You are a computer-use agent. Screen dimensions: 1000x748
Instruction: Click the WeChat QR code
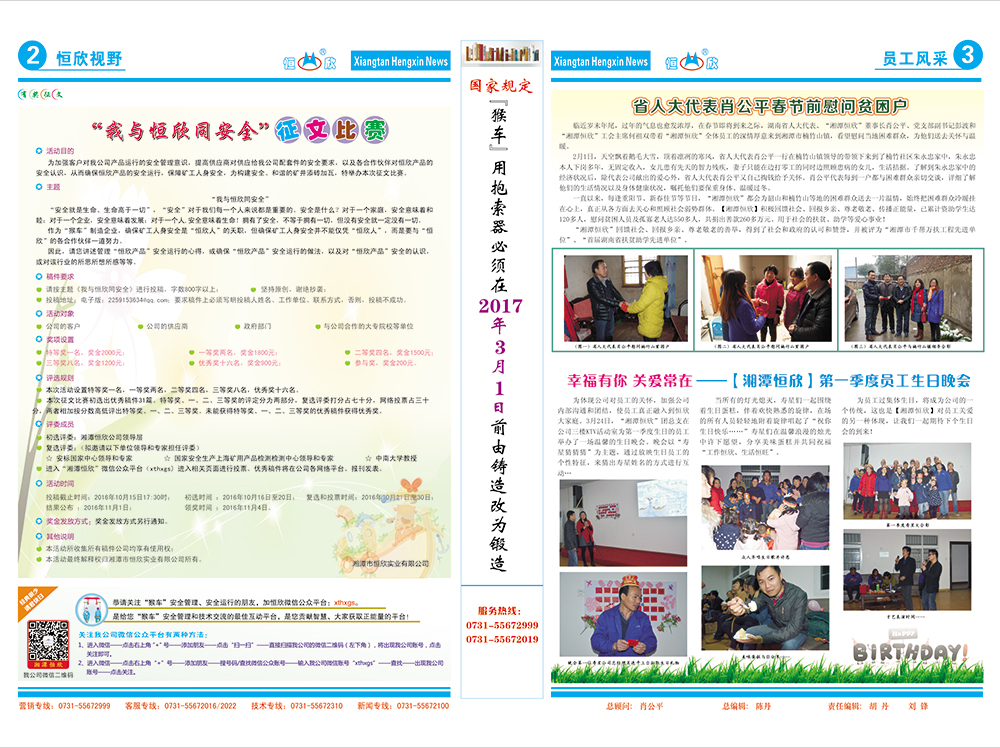point(46,643)
